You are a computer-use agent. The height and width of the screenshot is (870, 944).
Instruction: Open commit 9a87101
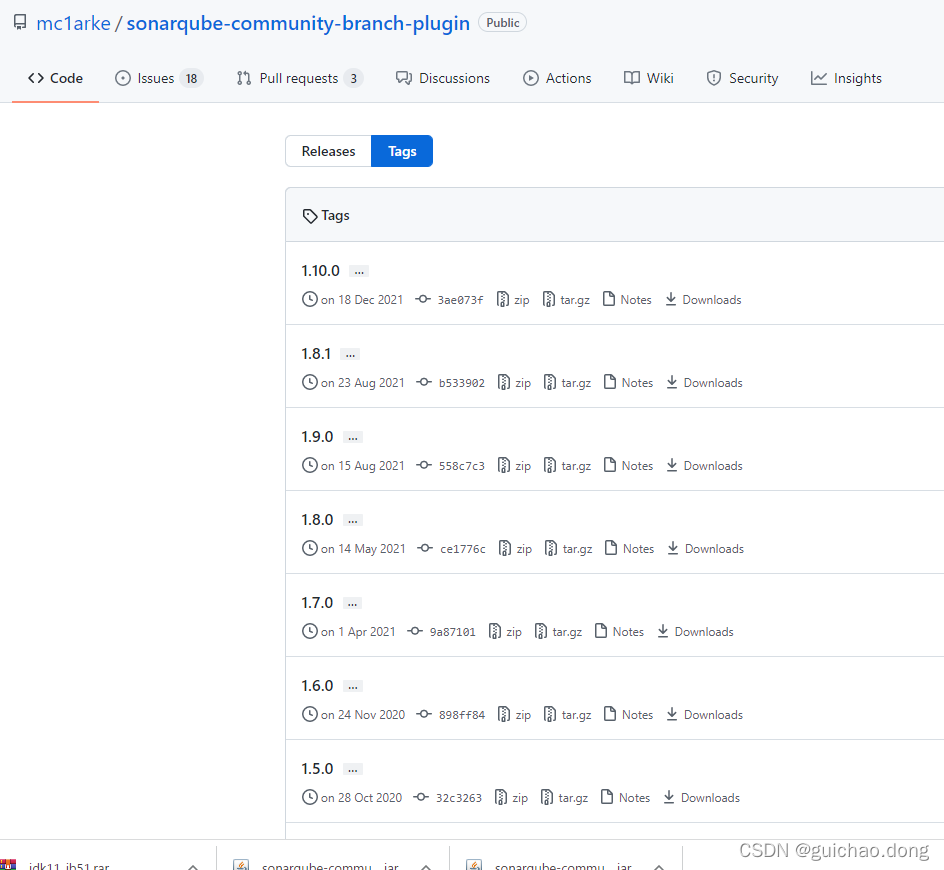(453, 632)
